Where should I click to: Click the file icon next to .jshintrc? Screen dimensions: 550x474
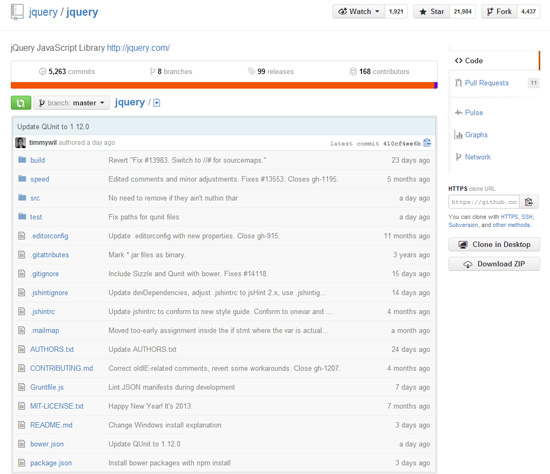22,312
